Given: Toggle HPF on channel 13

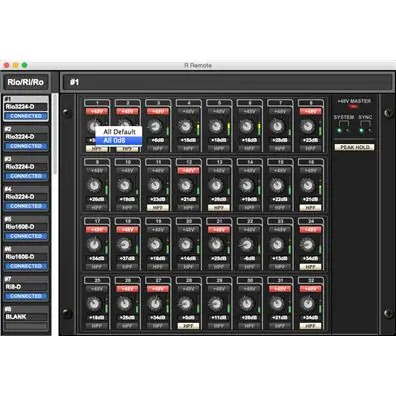Looking at the screenshot, I should [219, 208].
